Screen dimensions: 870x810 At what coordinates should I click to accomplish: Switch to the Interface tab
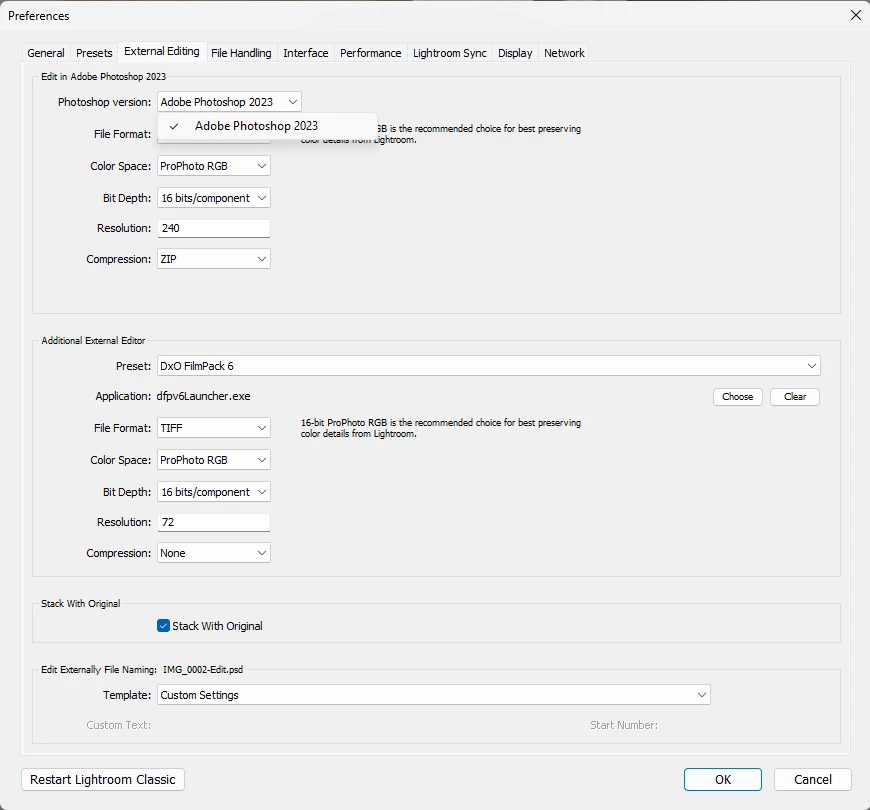click(x=305, y=53)
